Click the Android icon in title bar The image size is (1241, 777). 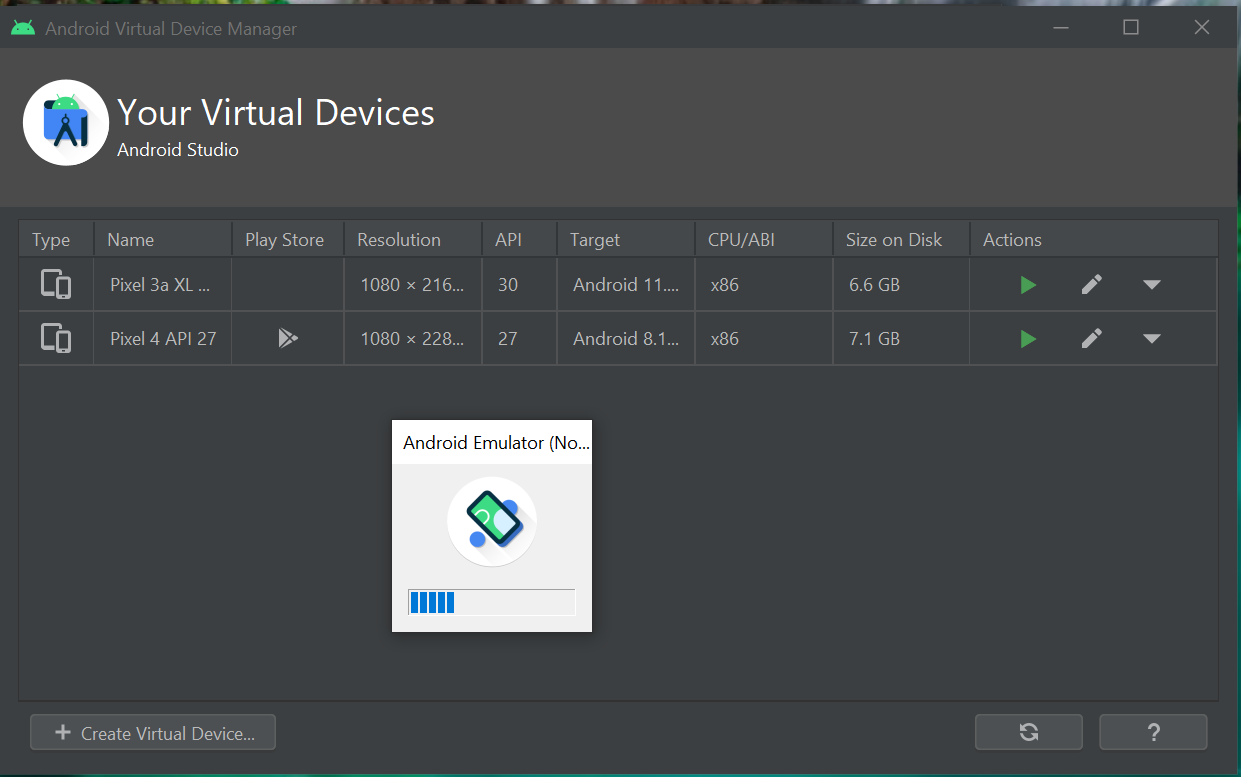[23, 28]
